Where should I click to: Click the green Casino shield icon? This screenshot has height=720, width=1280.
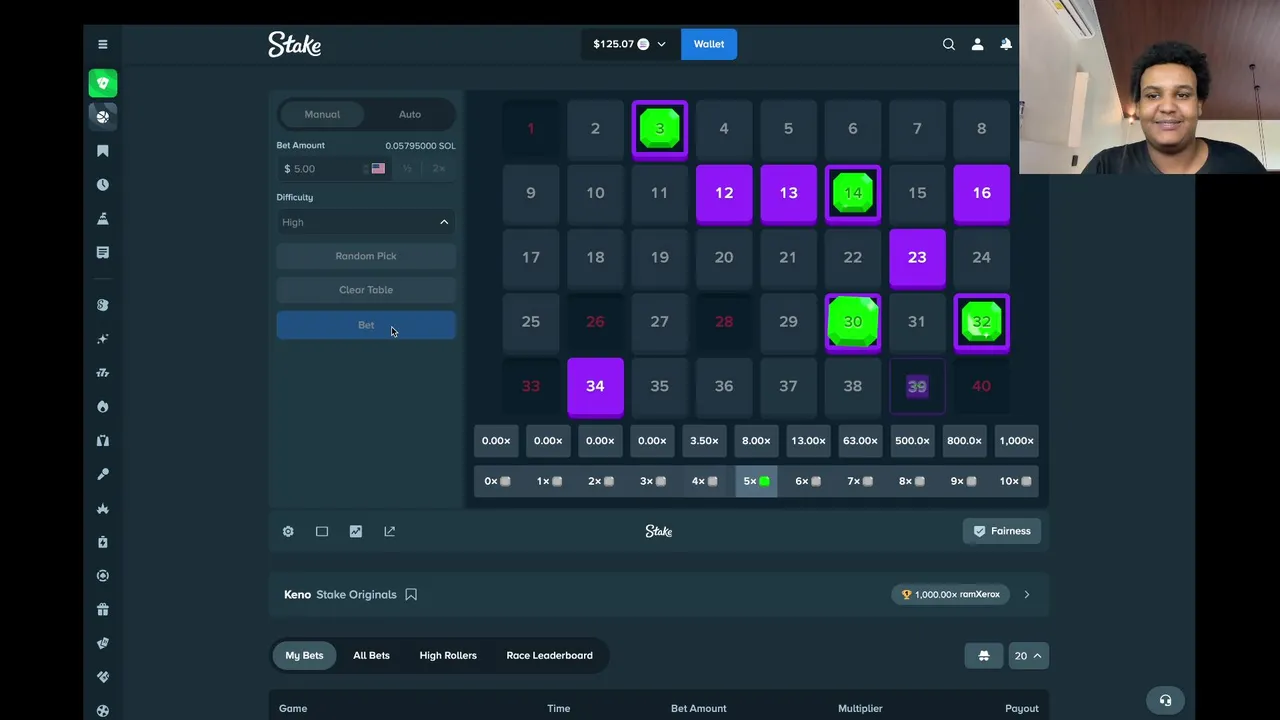pyautogui.click(x=102, y=83)
